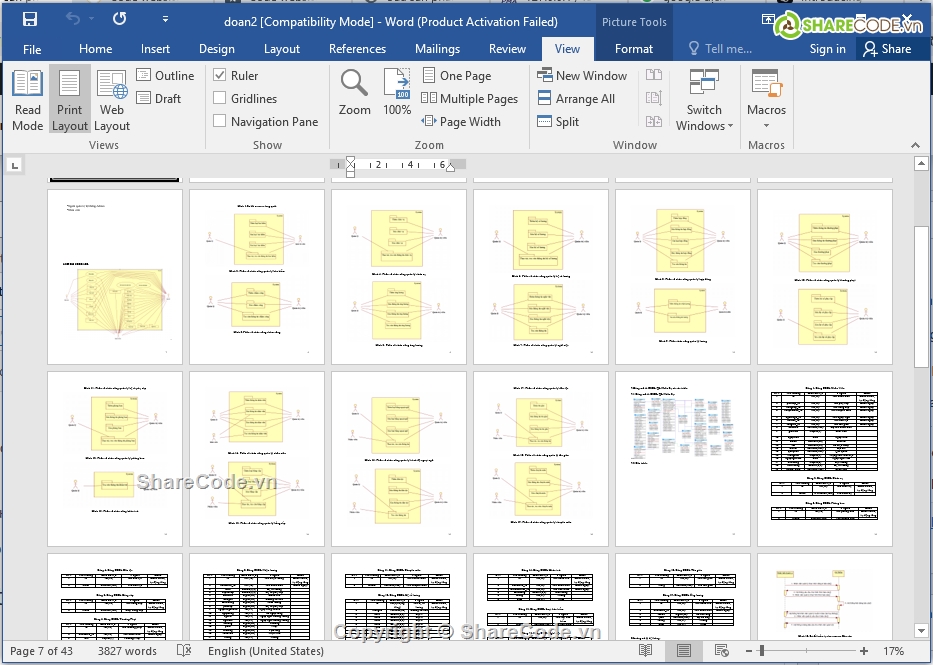The image size is (933, 665).
Task: Open Customize Quick Access Toolbar arrow
Action: click(x=165, y=20)
